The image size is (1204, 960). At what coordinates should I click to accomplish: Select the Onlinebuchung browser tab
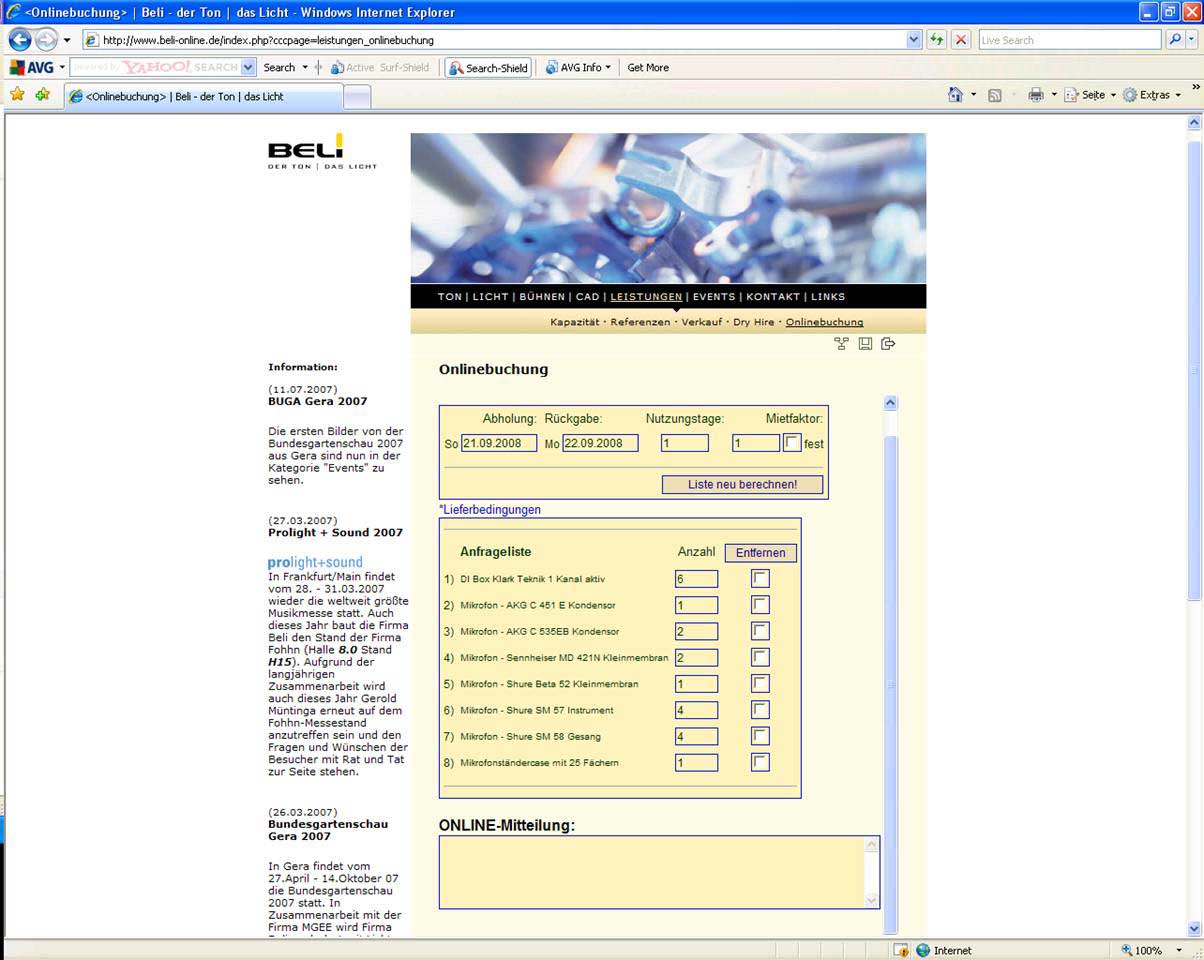tap(204, 97)
